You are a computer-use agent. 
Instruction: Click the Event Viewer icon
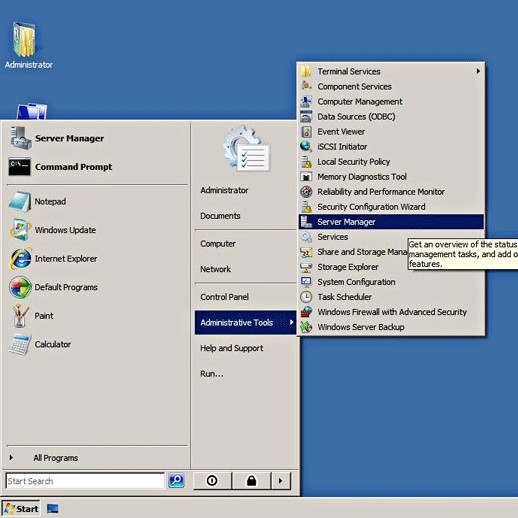tap(306, 132)
